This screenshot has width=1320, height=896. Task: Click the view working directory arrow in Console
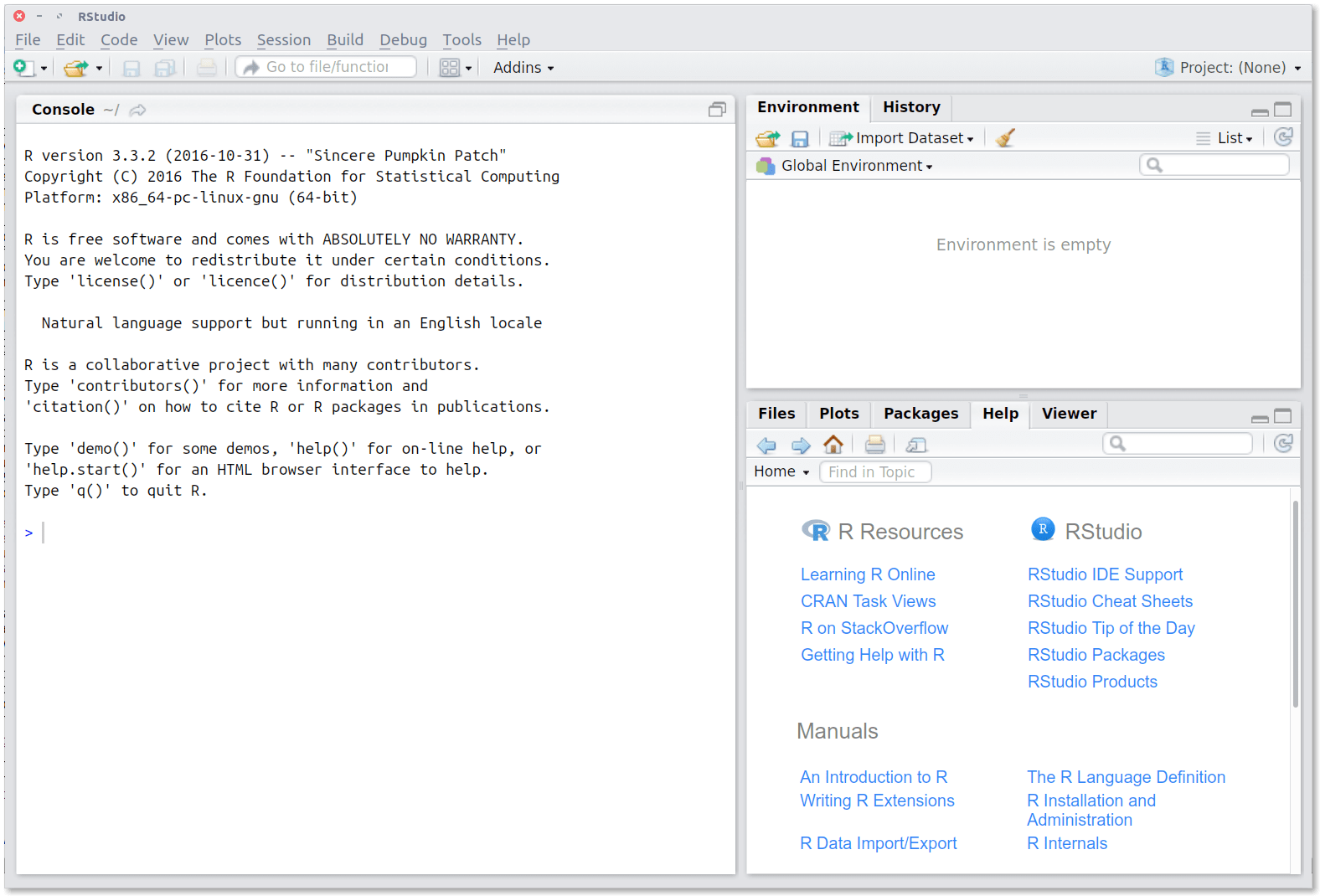[138, 110]
